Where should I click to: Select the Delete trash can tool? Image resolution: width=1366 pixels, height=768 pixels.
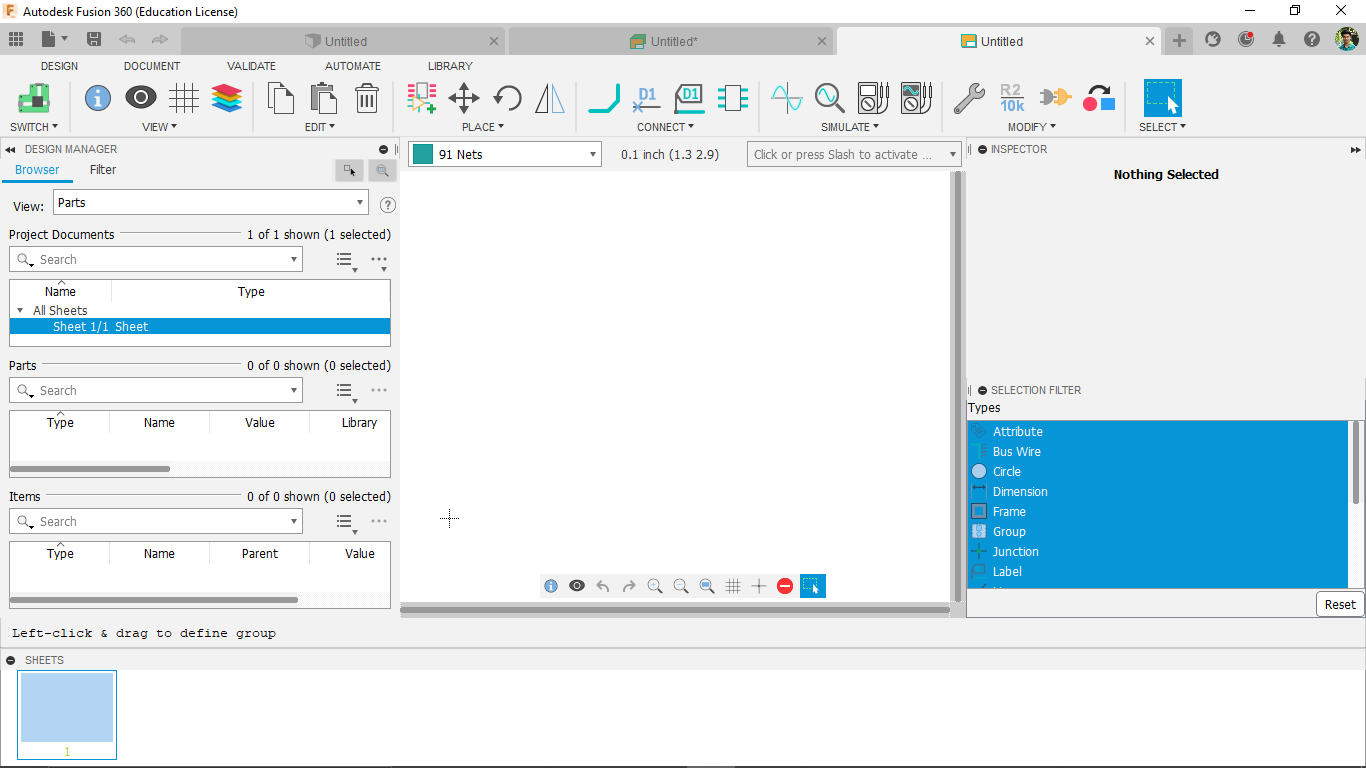[367, 98]
